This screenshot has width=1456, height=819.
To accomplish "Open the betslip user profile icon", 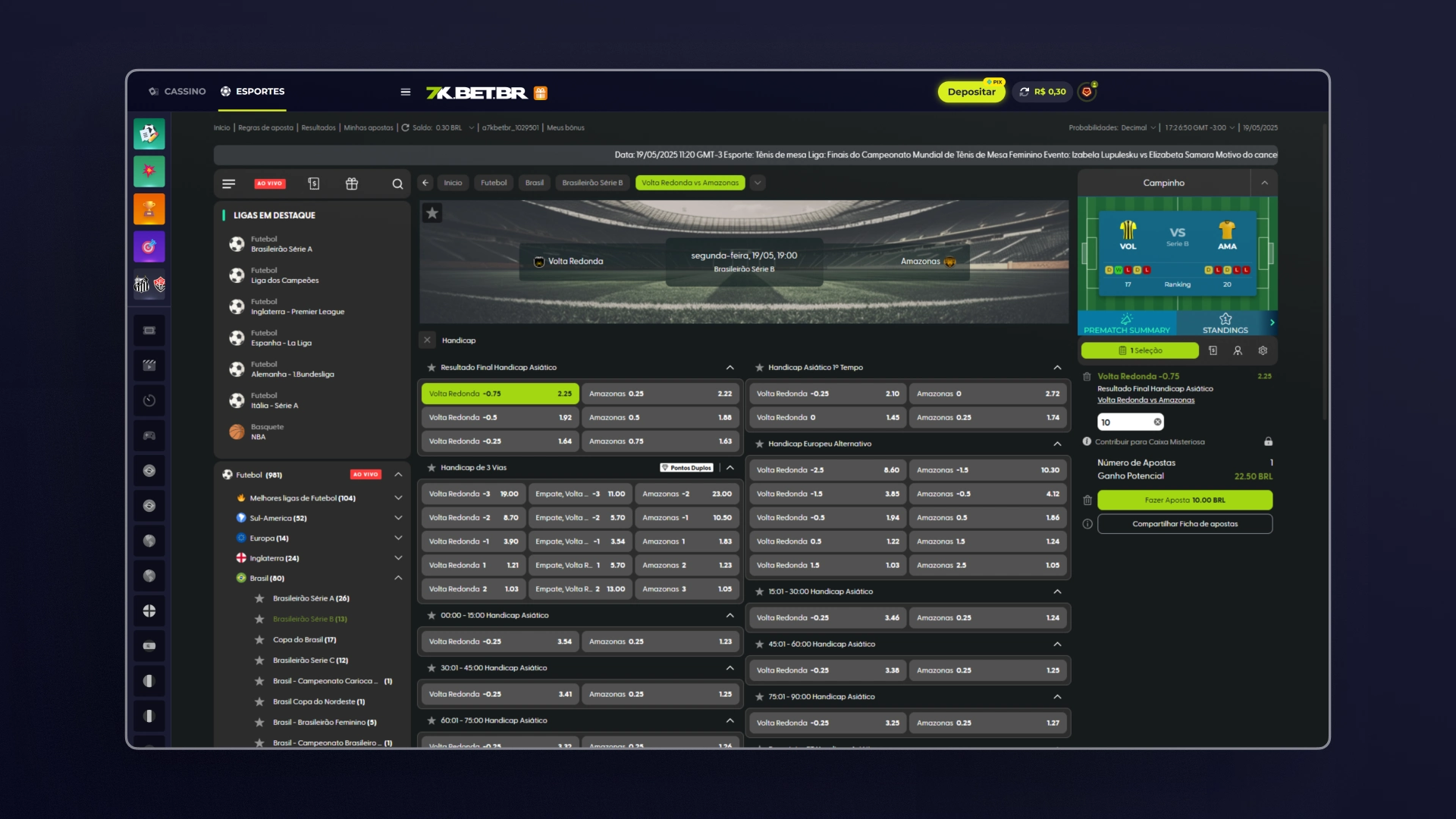I will pos(1238,350).
